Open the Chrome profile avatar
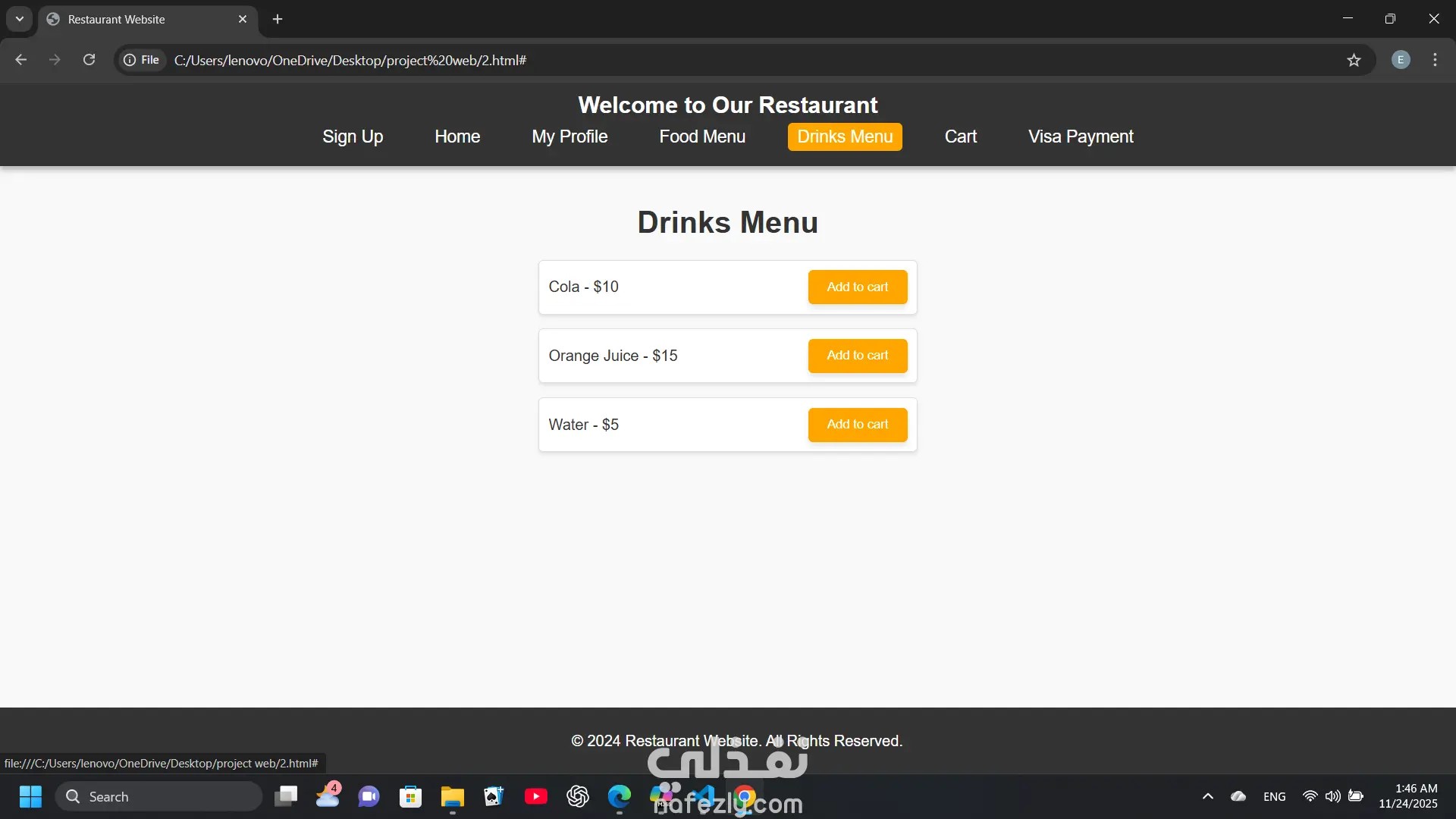The width and height of the screenshot is (1456, 819). (1401, 60)
